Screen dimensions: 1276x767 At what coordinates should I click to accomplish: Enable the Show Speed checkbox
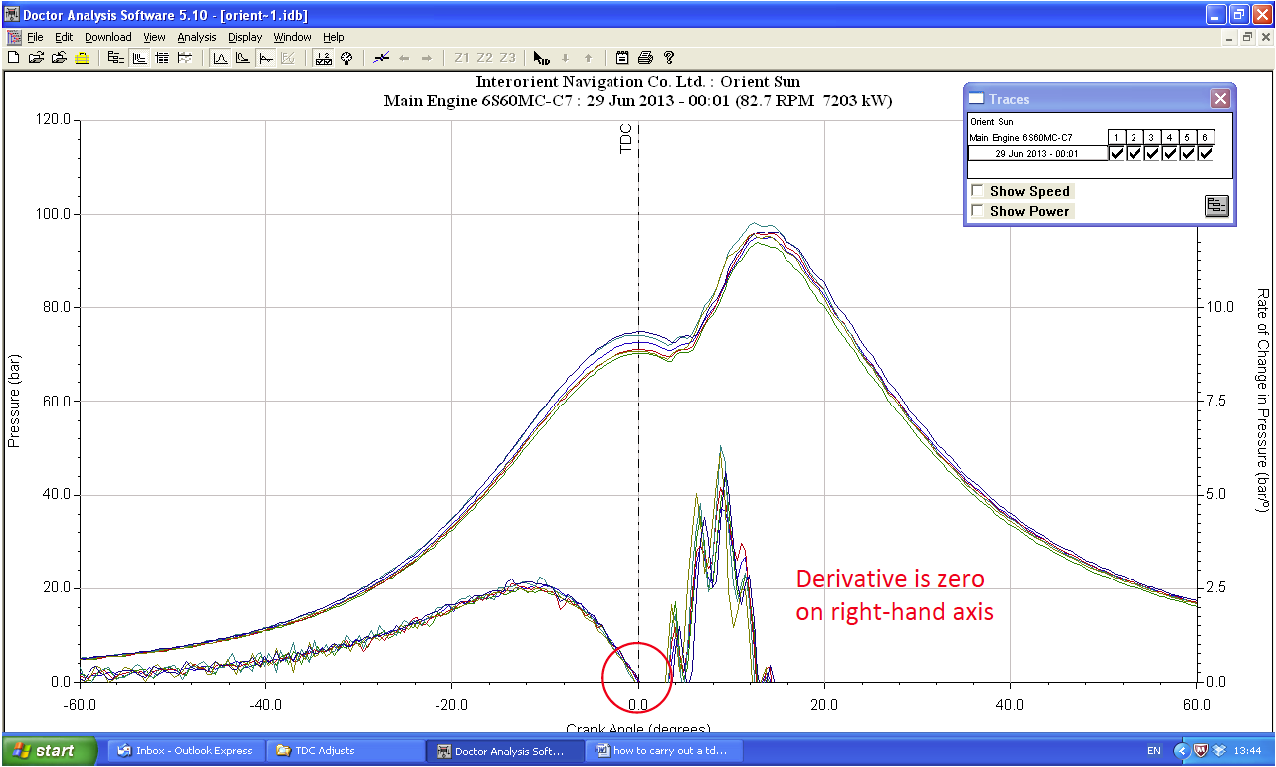[977, 191]
